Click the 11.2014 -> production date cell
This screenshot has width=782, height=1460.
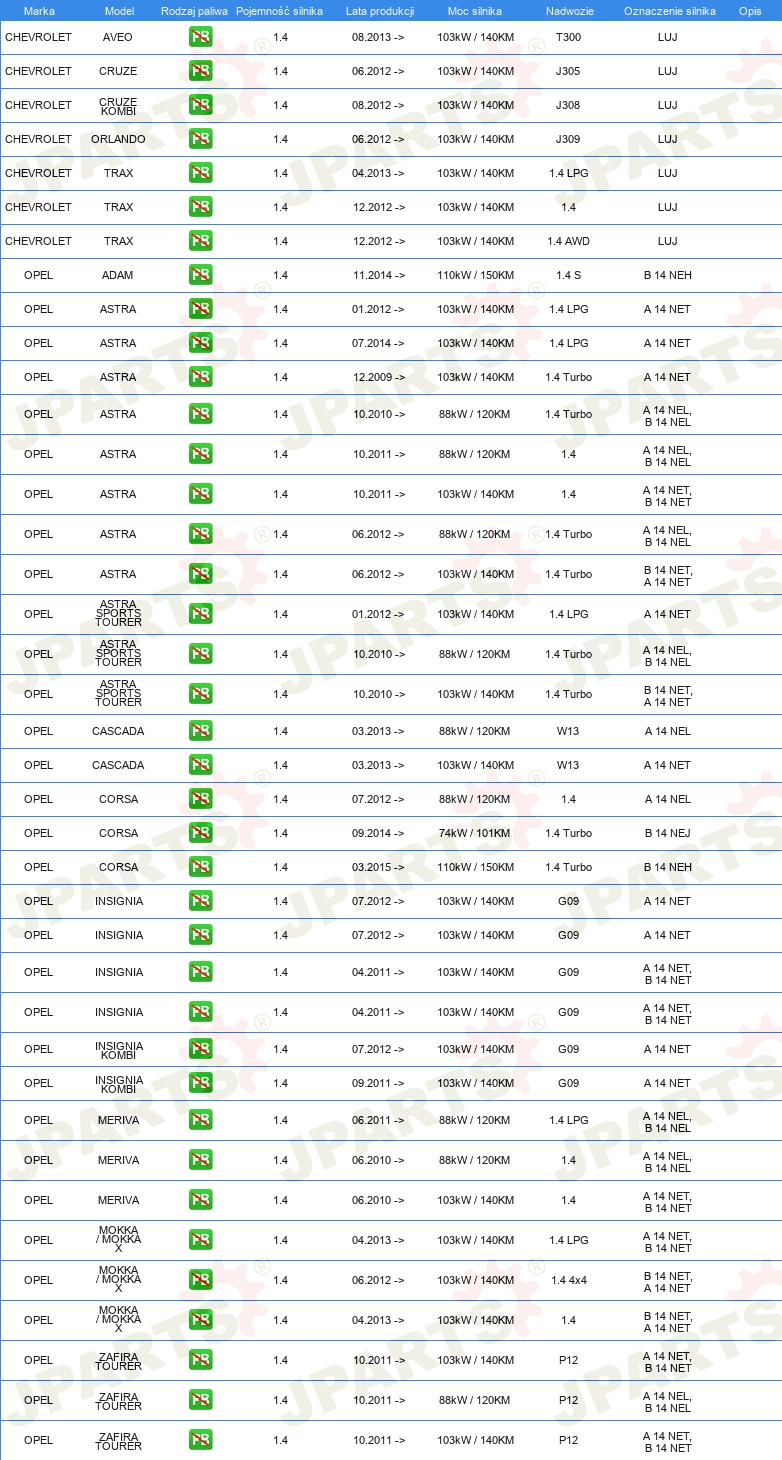(x=379, y=275)
